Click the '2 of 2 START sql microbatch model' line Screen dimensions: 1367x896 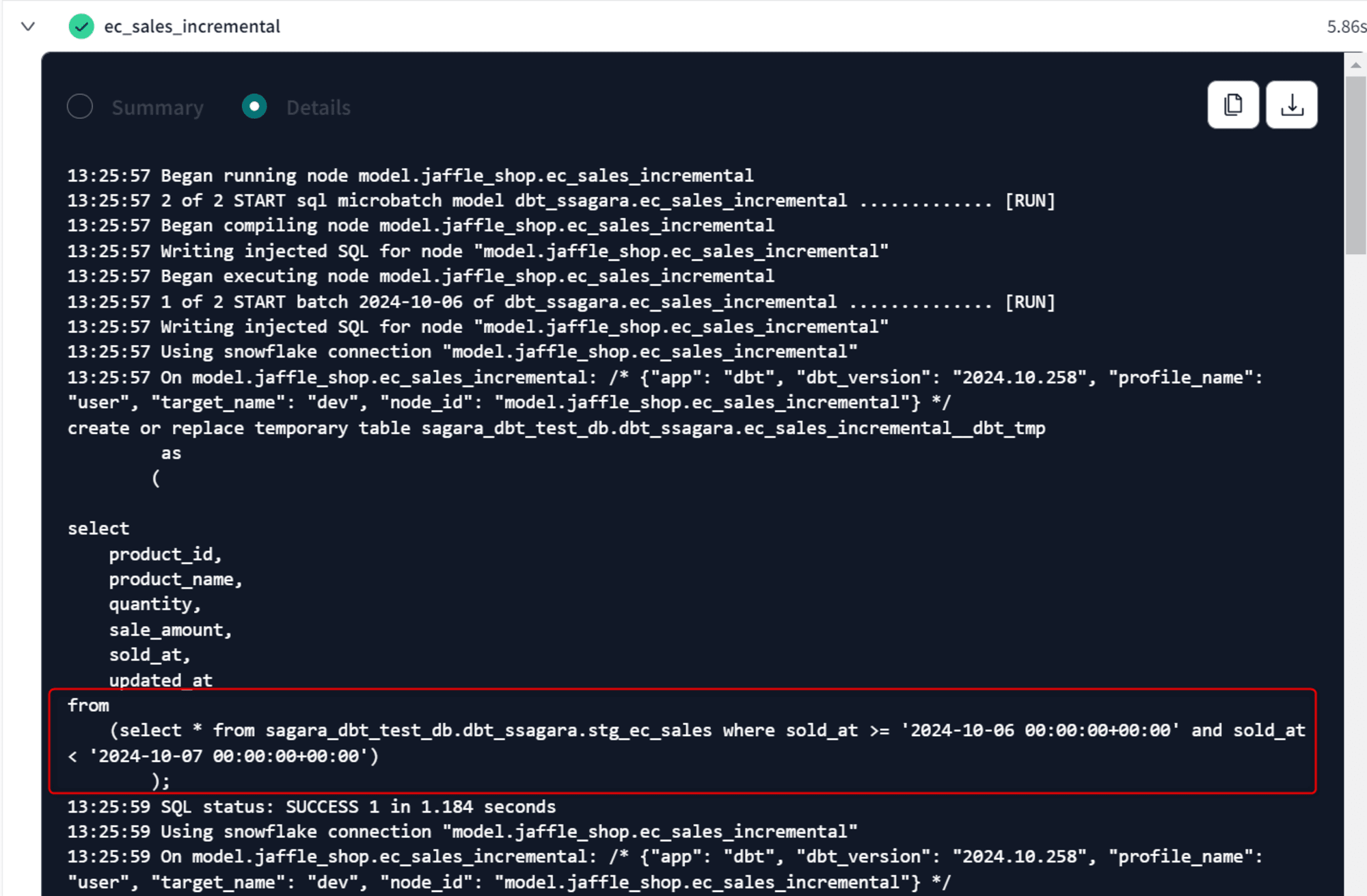click(x=561, y=201)
